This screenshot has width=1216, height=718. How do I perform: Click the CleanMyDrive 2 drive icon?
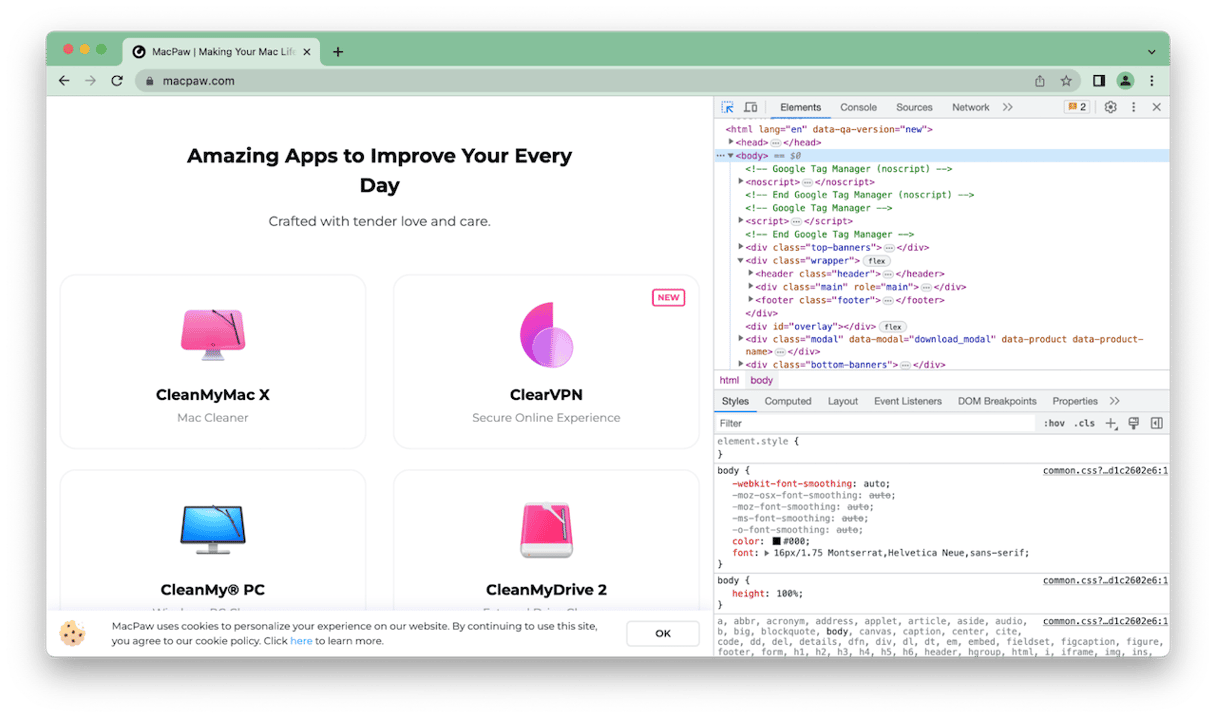[x=546, y=530]
